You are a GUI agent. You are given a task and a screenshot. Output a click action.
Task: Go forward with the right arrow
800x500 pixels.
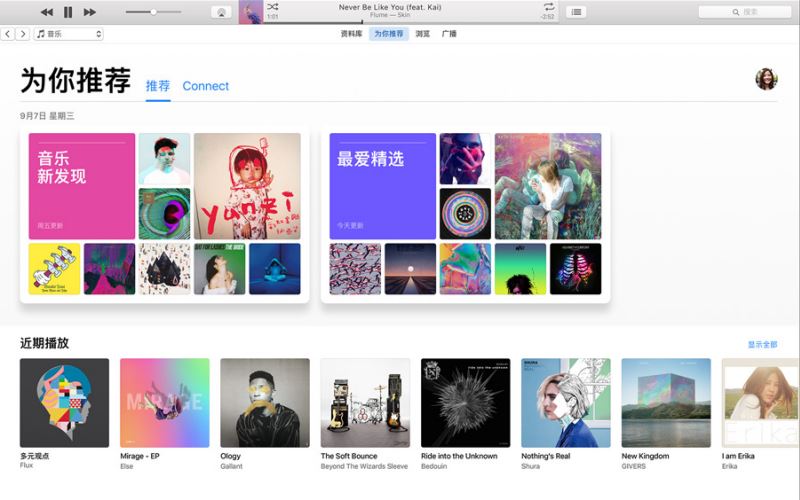coord(22,34)
